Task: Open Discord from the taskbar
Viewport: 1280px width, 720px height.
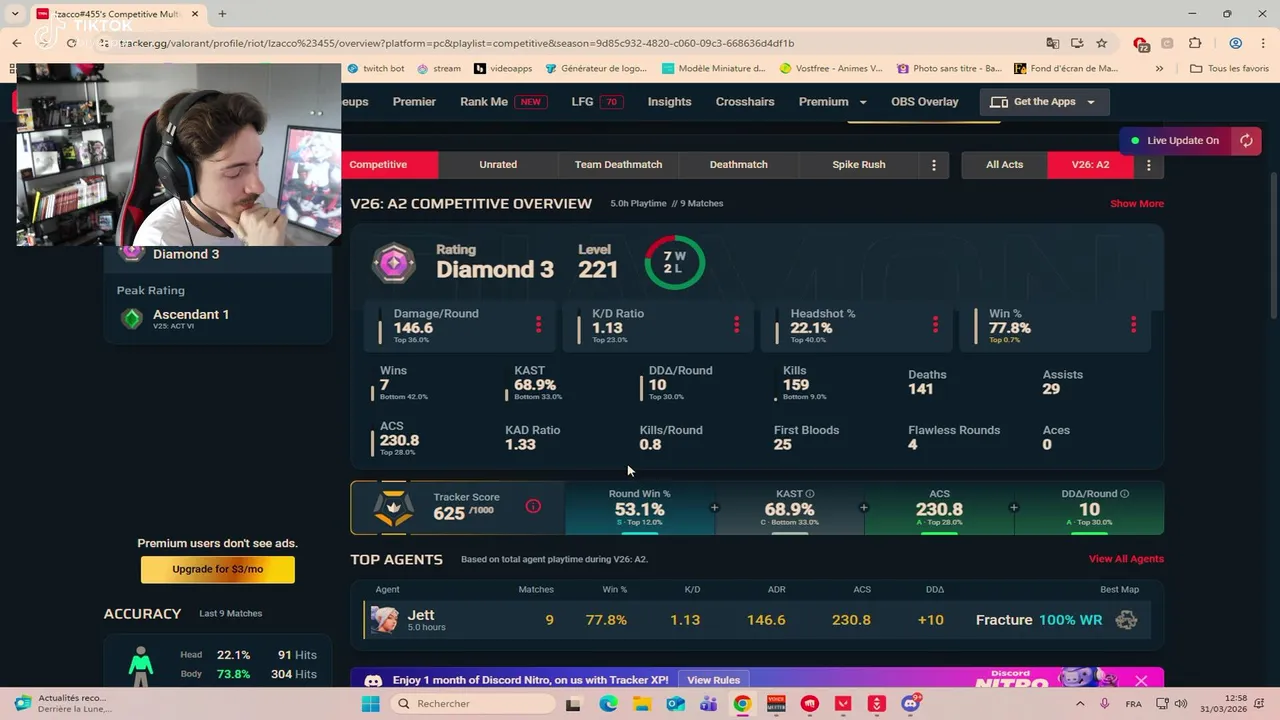Action: click(910, 704)
